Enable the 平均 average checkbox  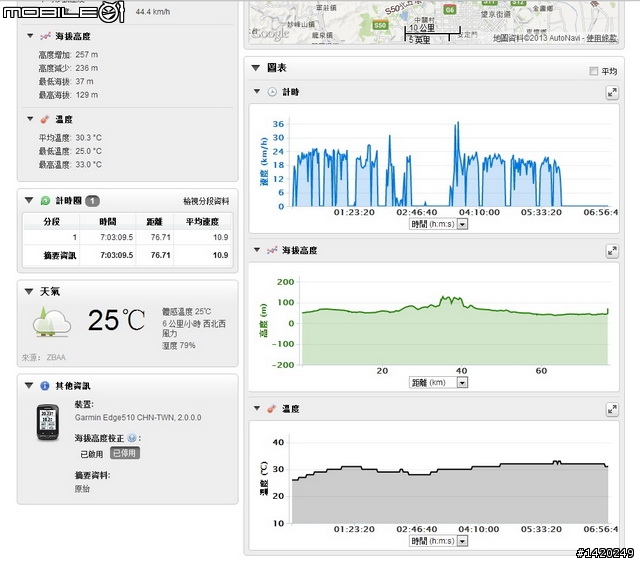pos(593,71)
